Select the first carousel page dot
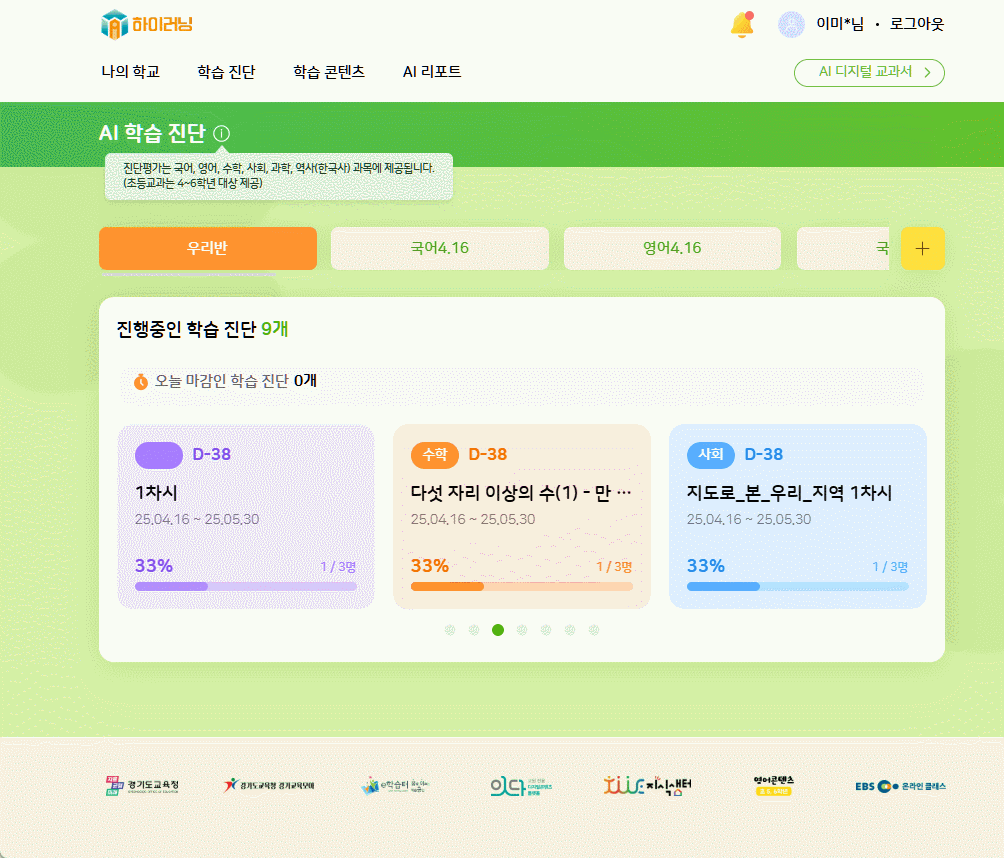 450,630
